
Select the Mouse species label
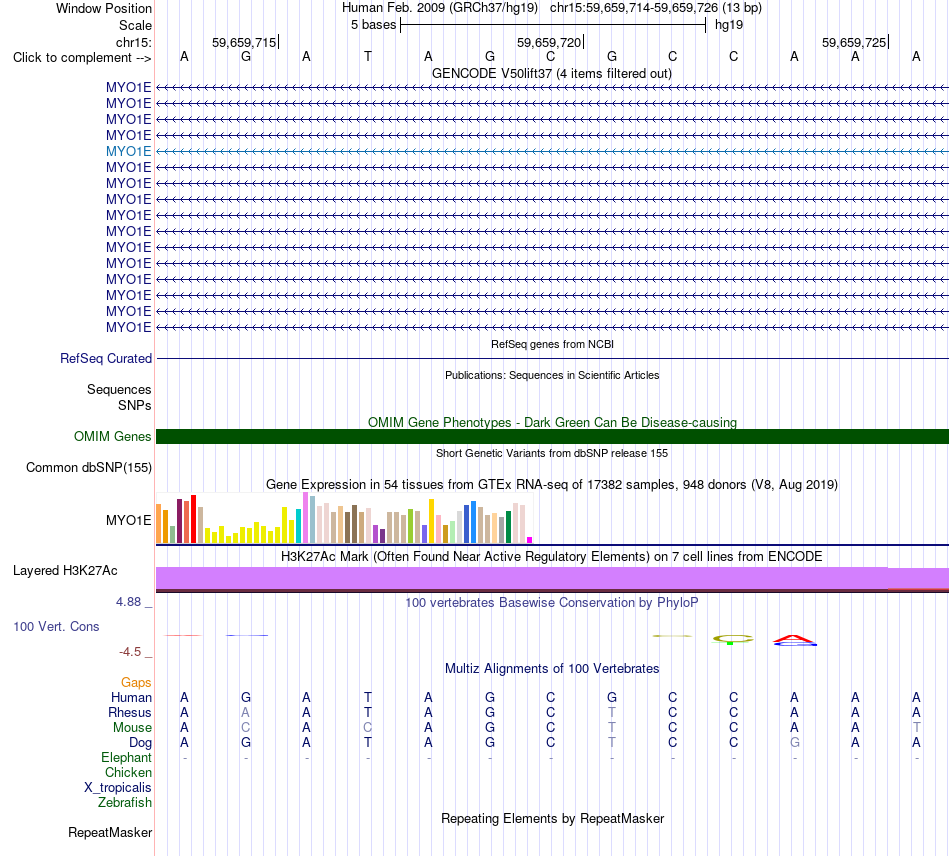132,728
